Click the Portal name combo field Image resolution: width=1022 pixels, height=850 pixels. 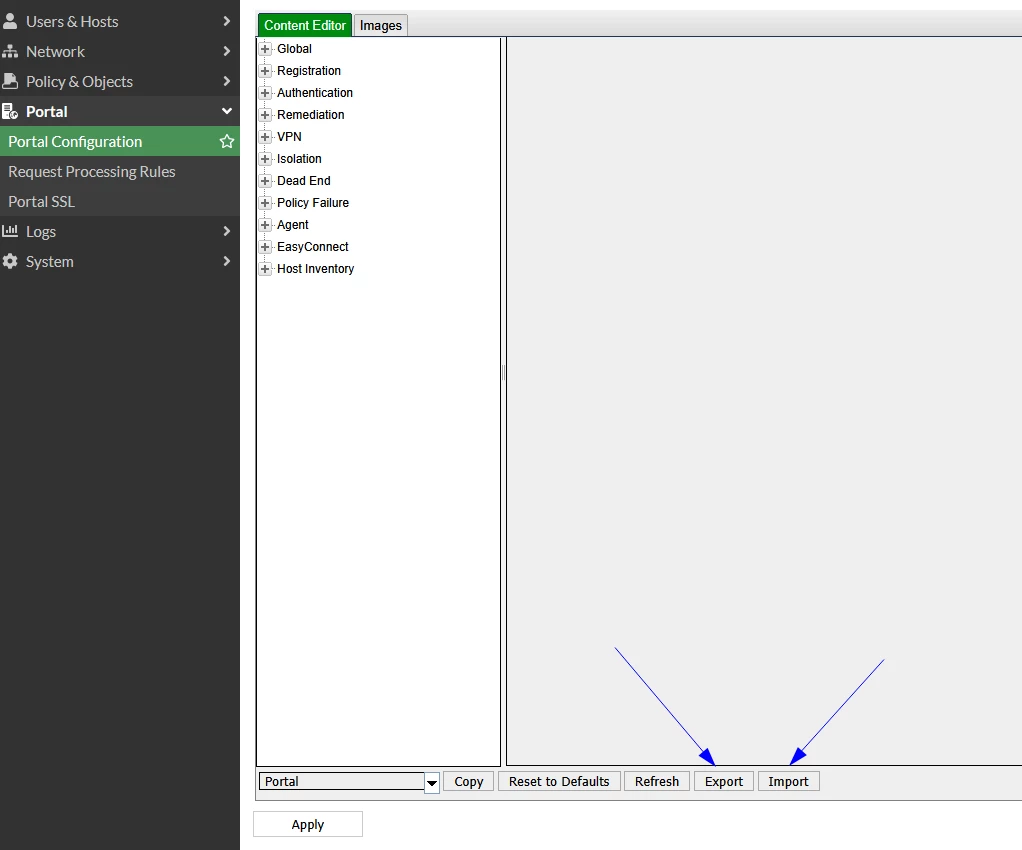(342, 782)
